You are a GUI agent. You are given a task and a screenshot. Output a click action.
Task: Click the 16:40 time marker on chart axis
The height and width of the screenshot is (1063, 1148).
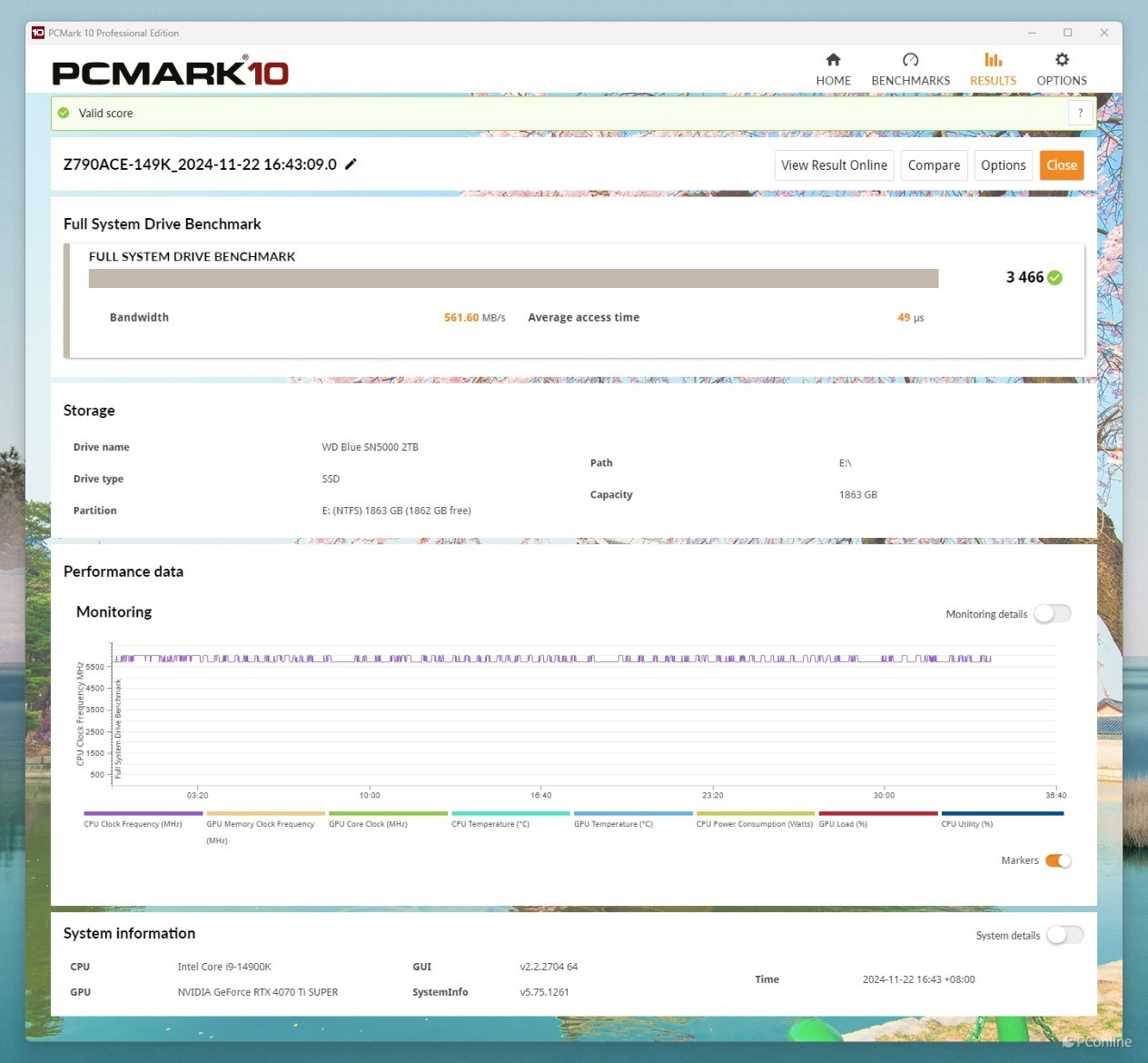tap(540, 795)
